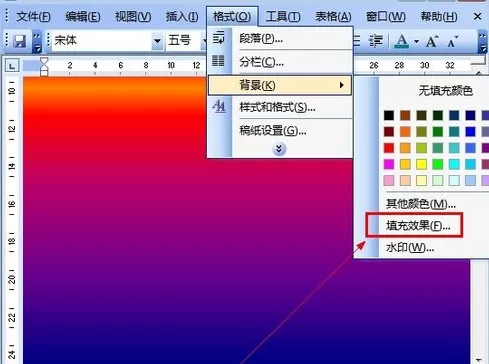Choose 样式和格式(S)... menu entry
This screenshot has width=489, height=364.
pos(280,107)
